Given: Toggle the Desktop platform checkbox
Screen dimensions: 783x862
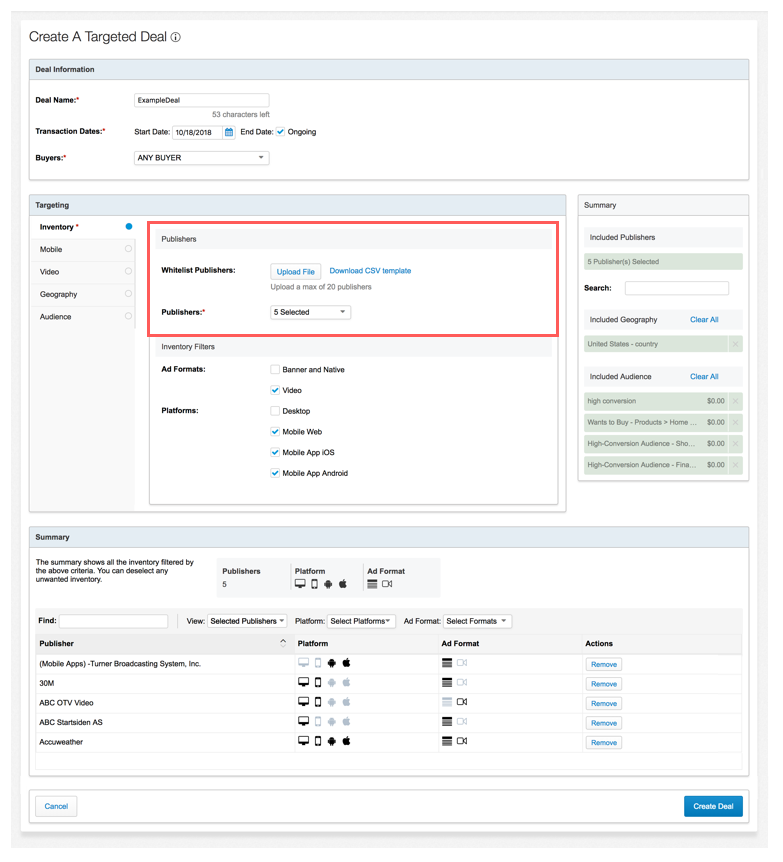Looking at the screenshot, I should 275,411.
